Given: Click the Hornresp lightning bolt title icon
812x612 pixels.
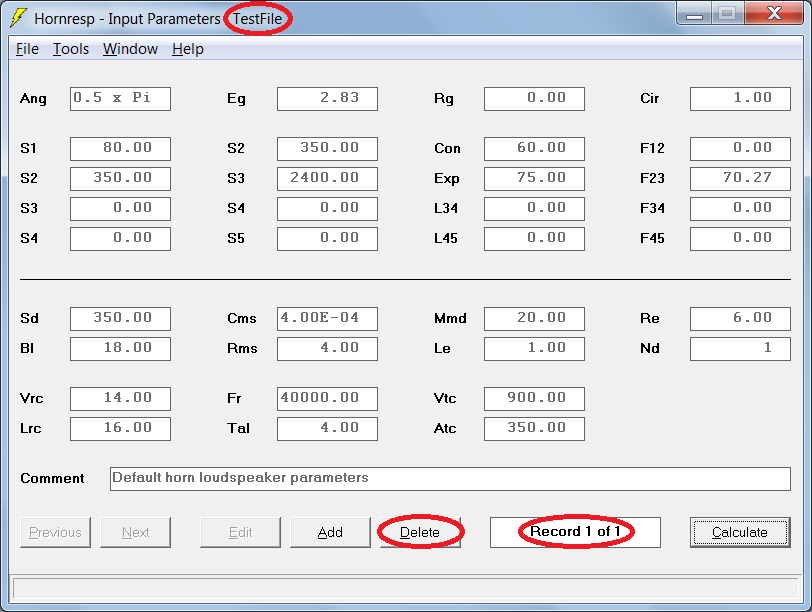Looking at the screenshot, I should [x=18, y=18].
